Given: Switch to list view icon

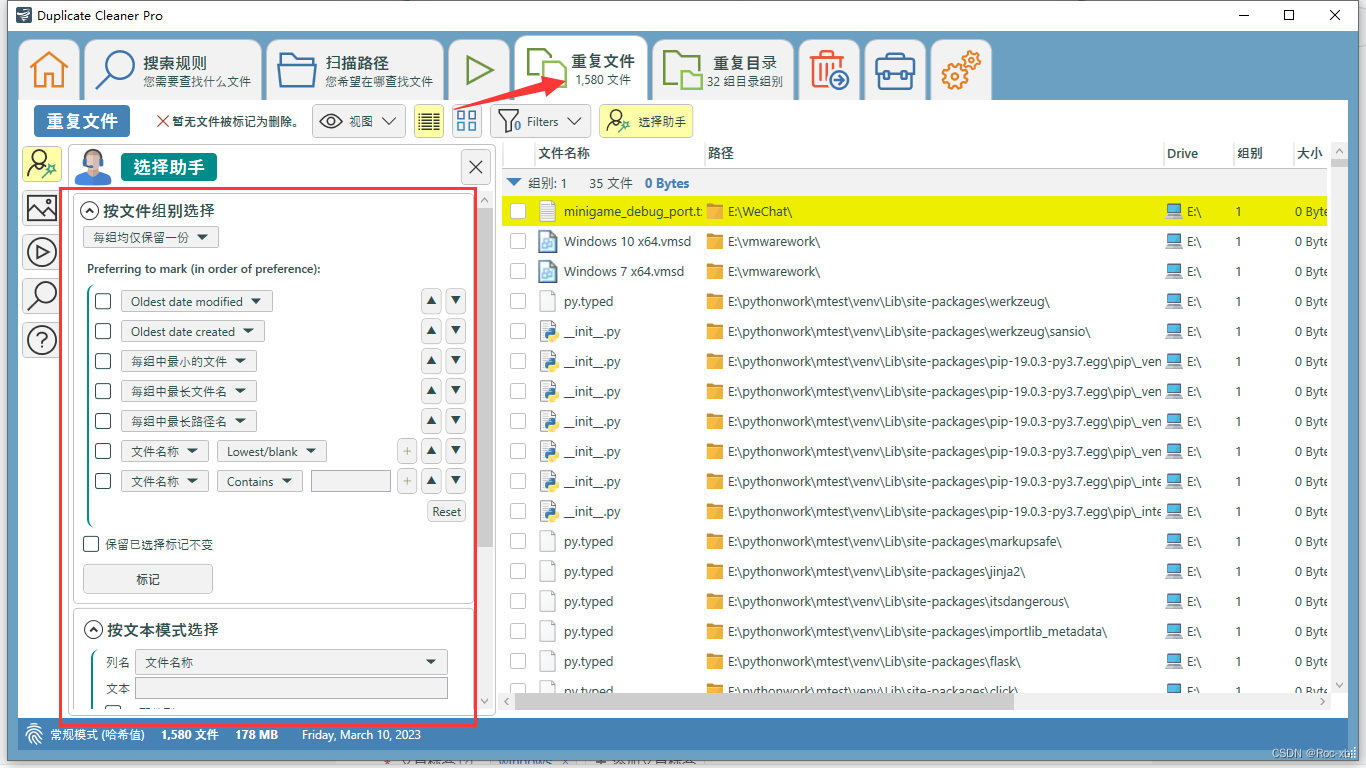Looking at the screenshot, I should 429,121.
